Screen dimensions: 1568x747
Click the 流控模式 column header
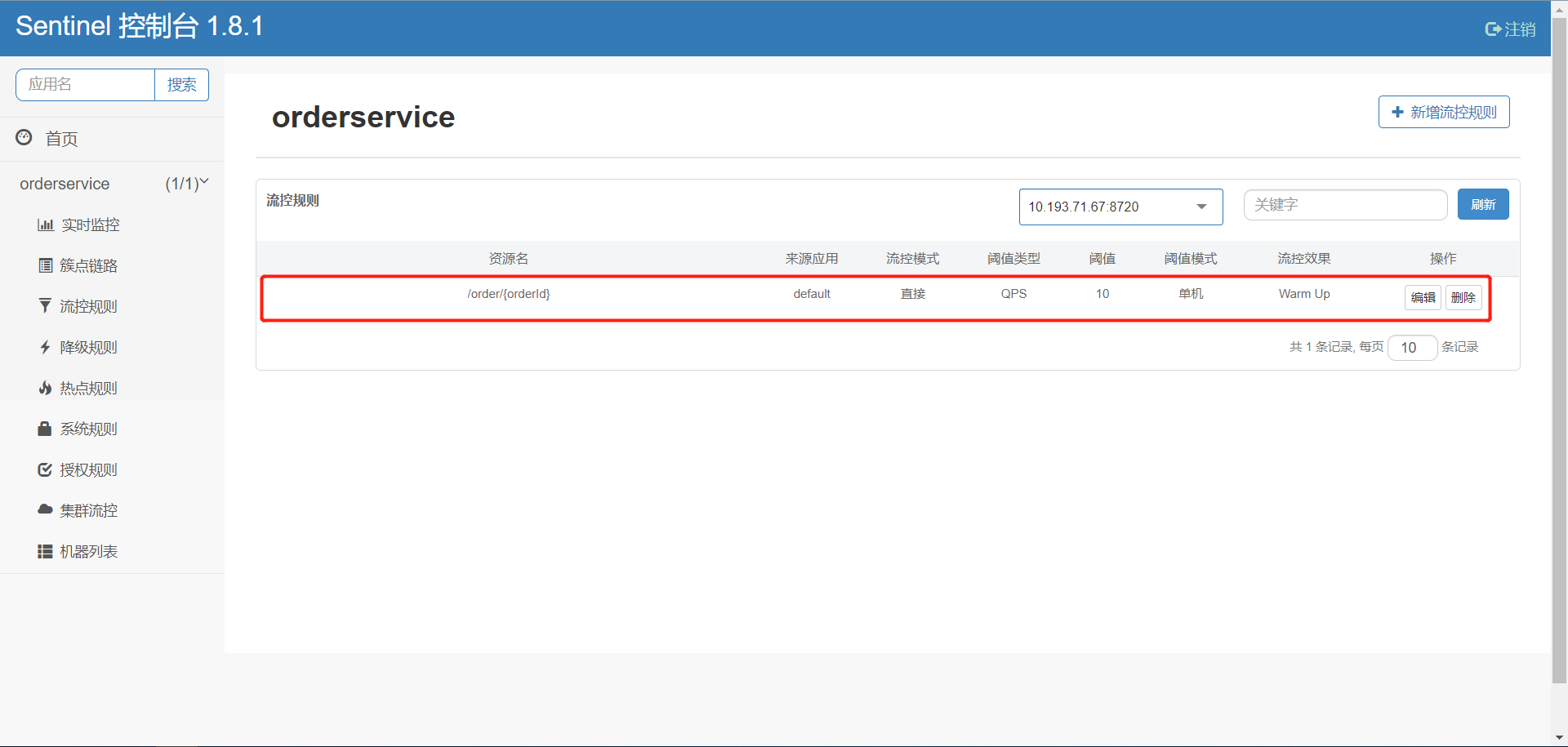(x=913, y=259)
